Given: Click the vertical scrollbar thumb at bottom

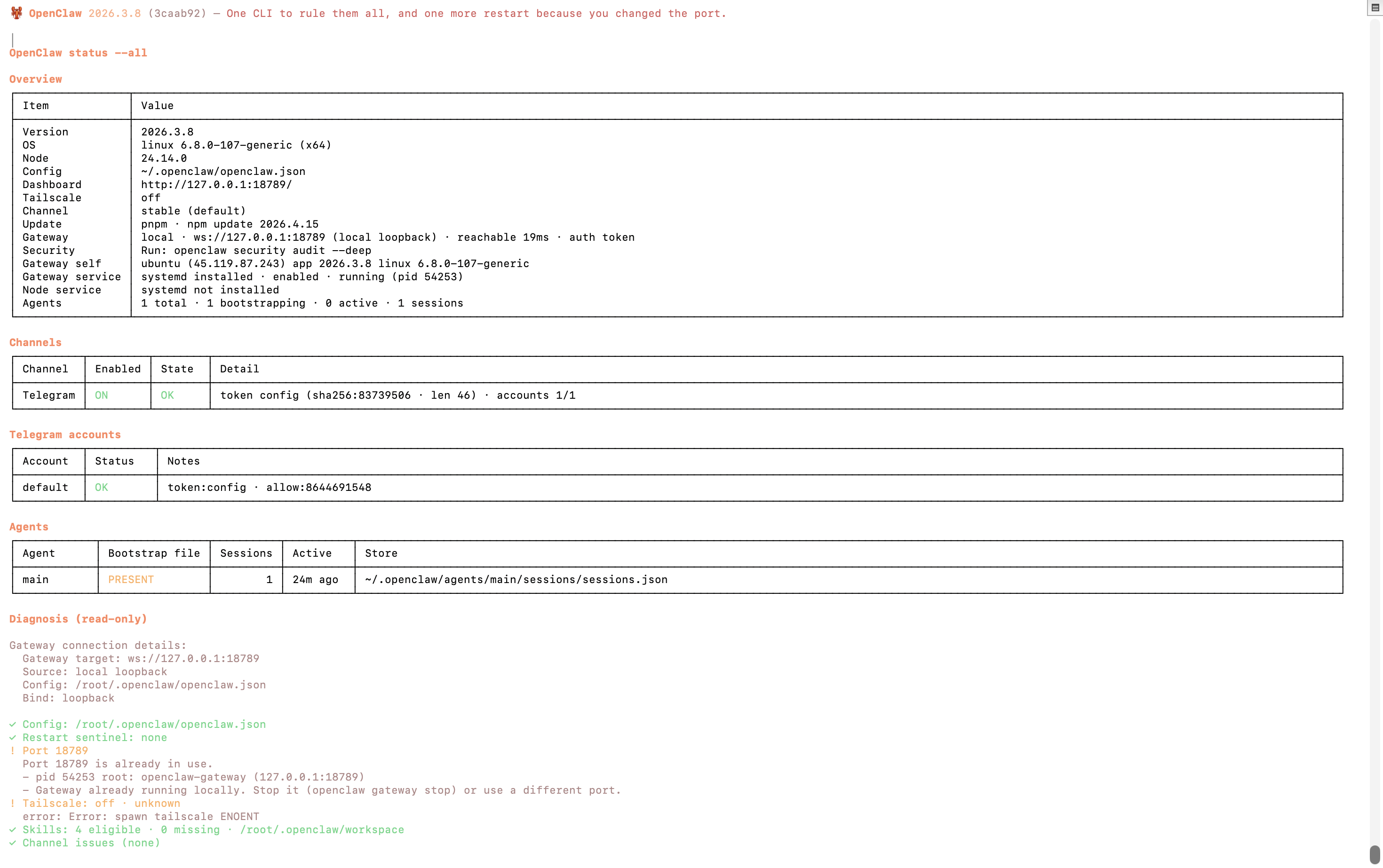Looking at the screenshot, I should (1375, 854).
